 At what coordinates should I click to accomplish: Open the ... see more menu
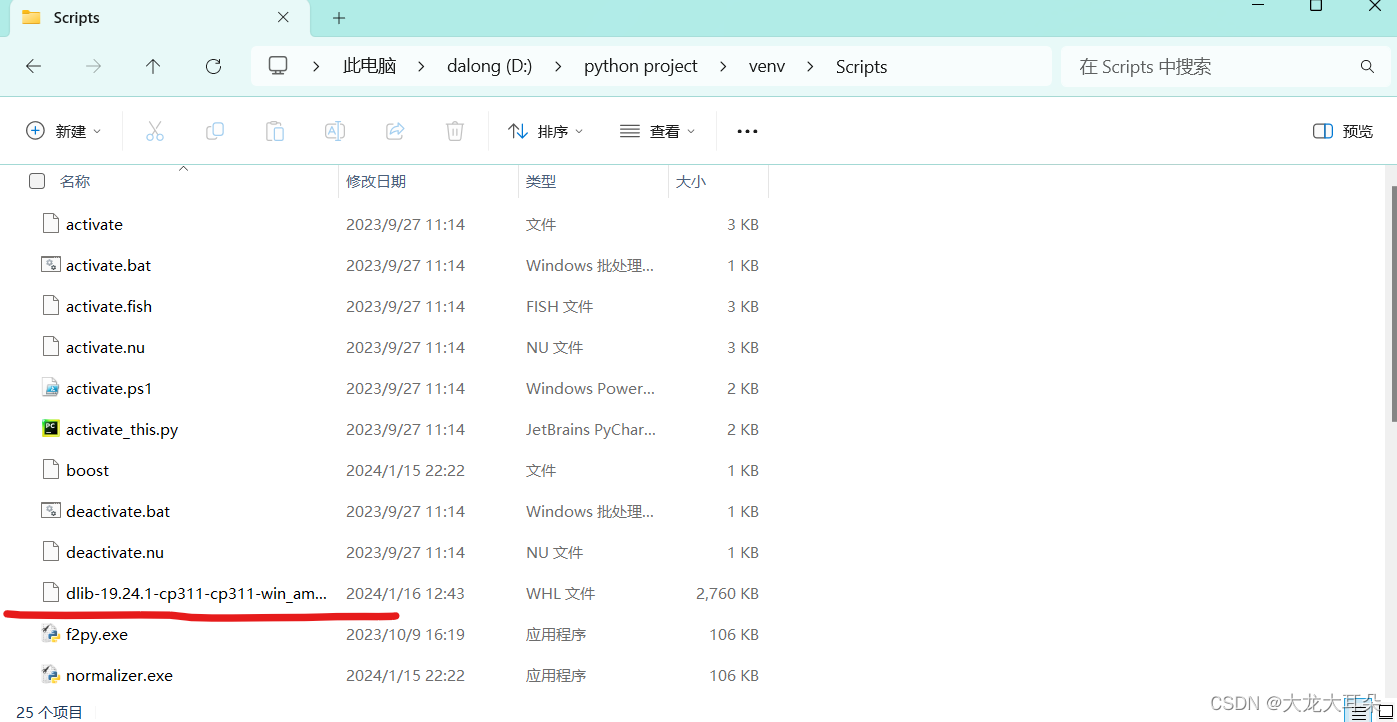(x=747, y=130)
